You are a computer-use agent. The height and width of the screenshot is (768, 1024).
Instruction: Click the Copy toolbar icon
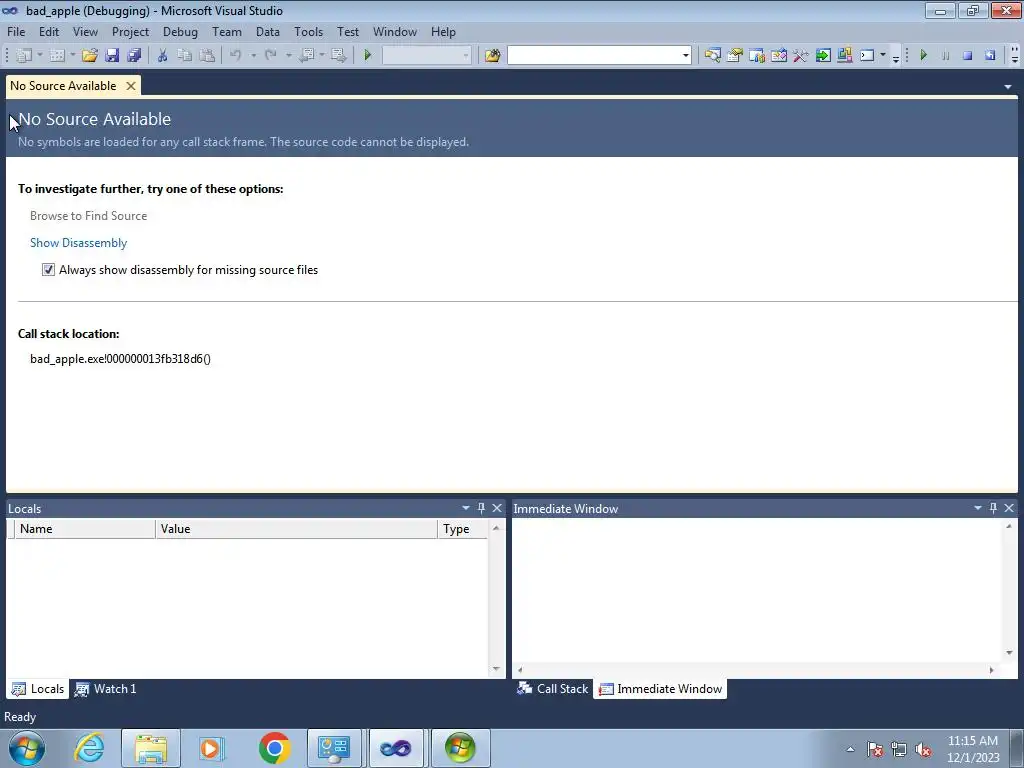click(185, 56)
